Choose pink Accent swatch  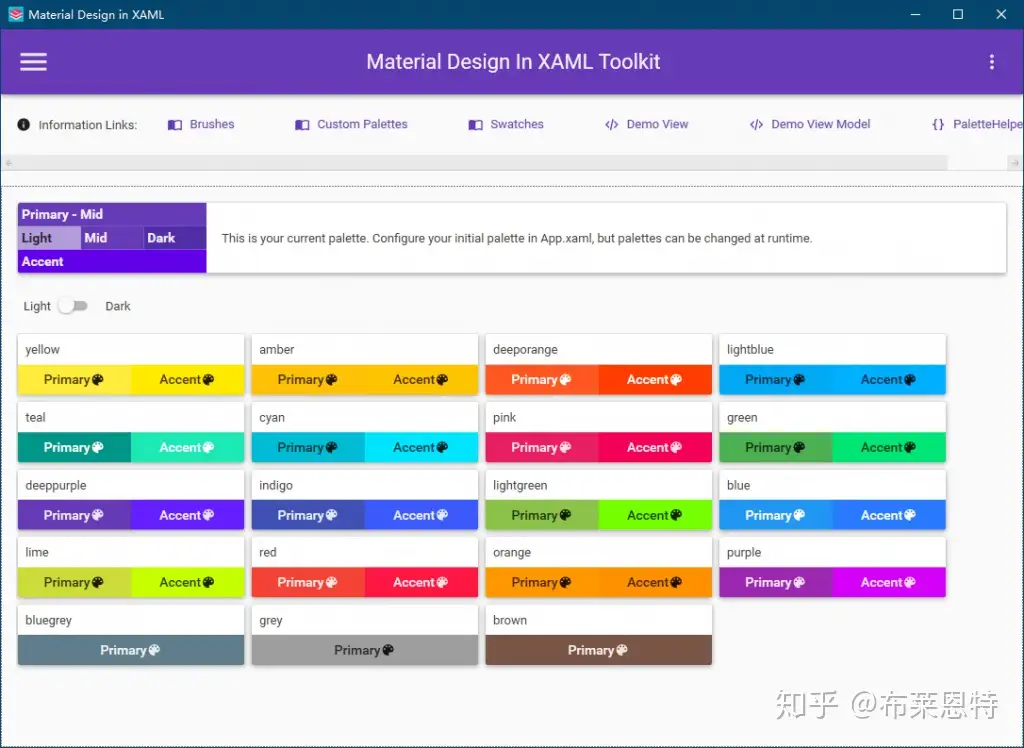[655, 447]
